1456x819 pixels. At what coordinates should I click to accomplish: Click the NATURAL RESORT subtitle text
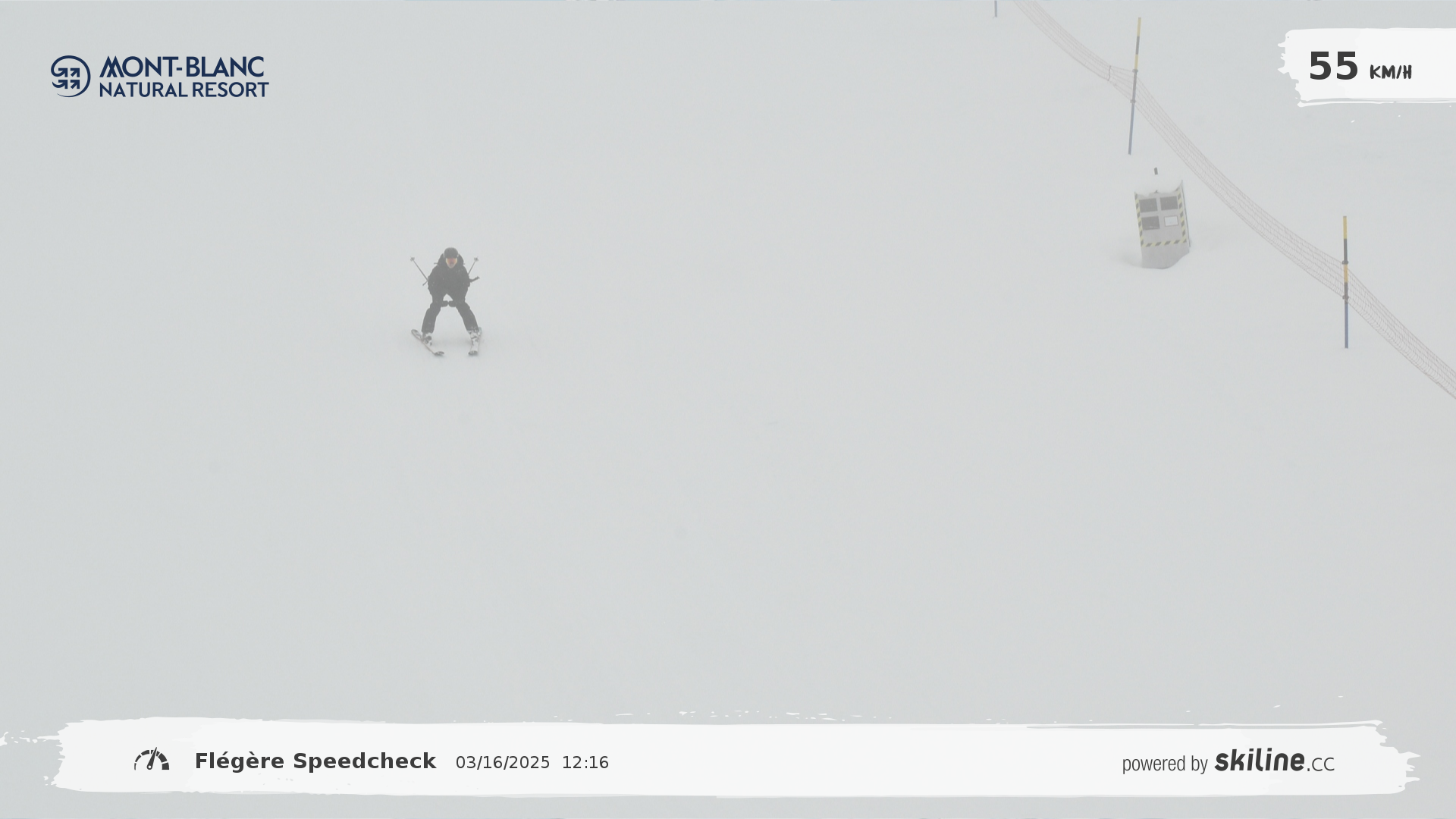pyautogui.click(x=184, y=89)
